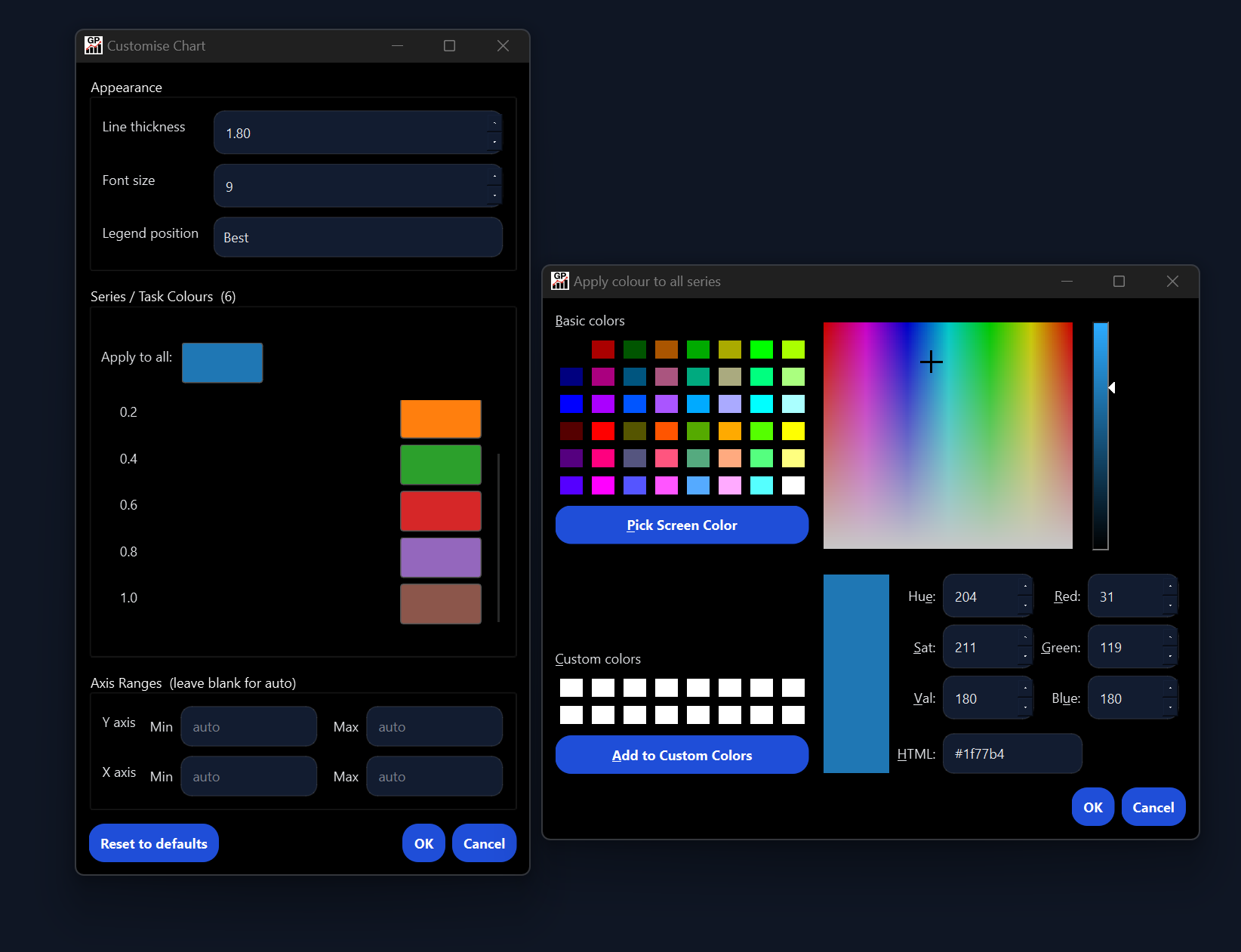Decrease Green with down arrow
This screenshot has height=952, width=1241.
1170,657
